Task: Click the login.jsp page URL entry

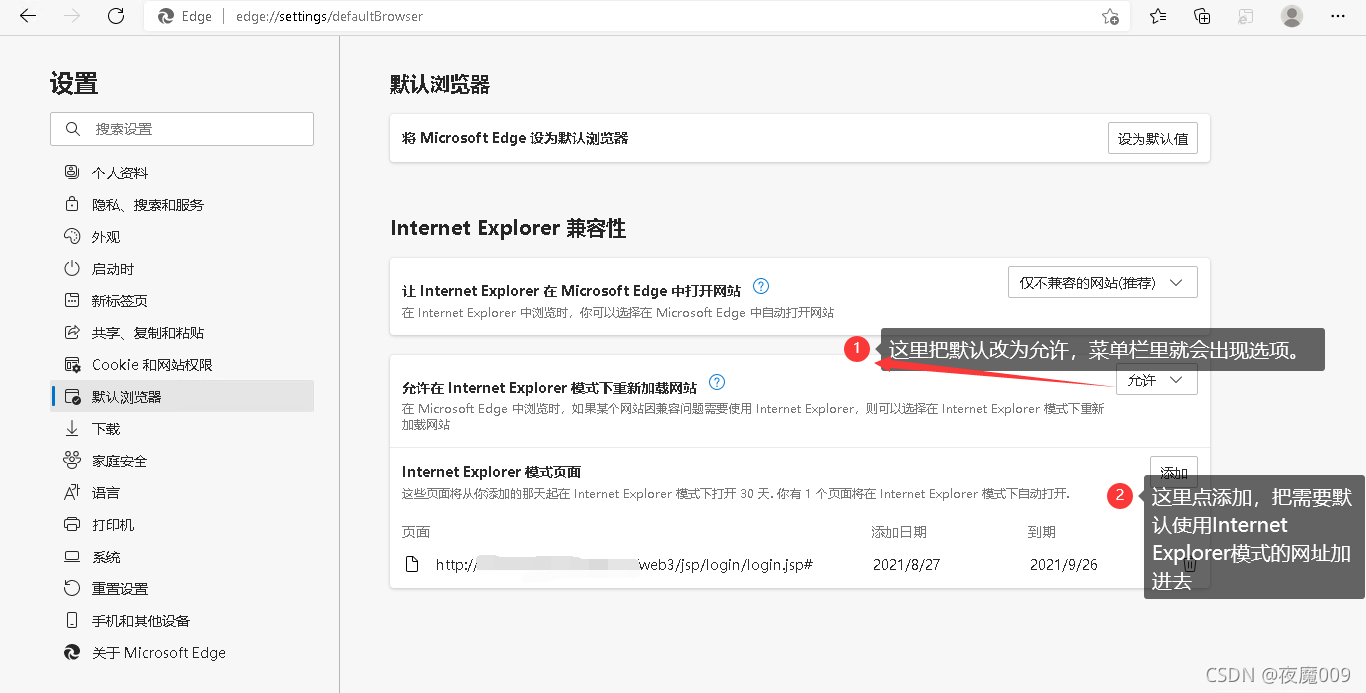Action: coord(624,564)
